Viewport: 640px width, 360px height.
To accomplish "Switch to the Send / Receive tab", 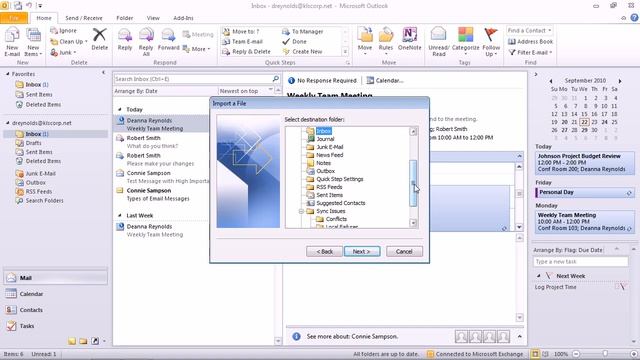I will 84,18.
